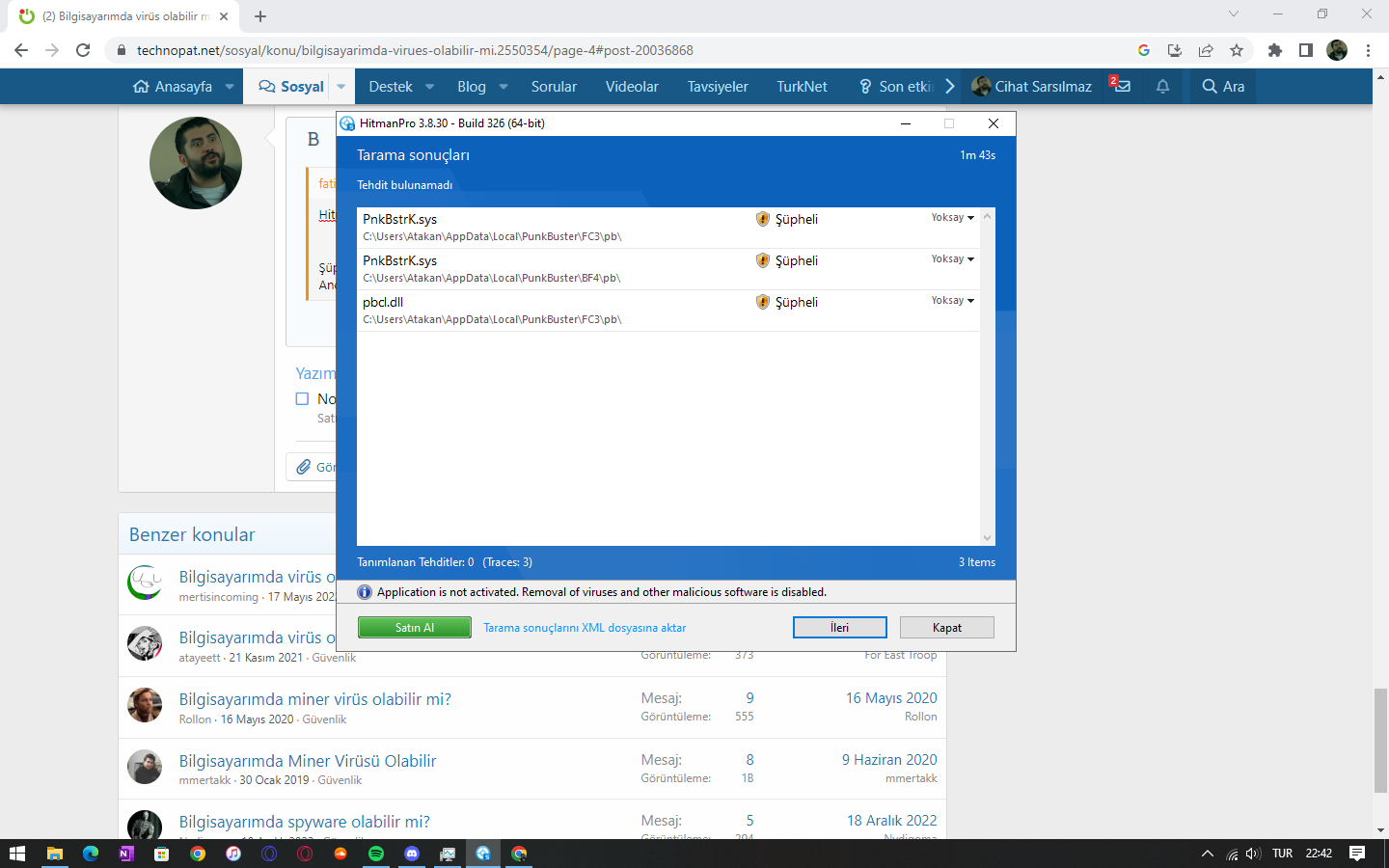Open iTunes from taskbar

233,854
